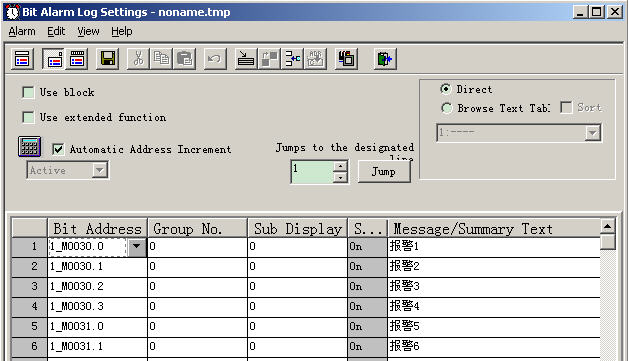Click the Copy icon in toolbar
Viewport: 628px width, 361px height.
pyautogui.click(x=161, y=59)
